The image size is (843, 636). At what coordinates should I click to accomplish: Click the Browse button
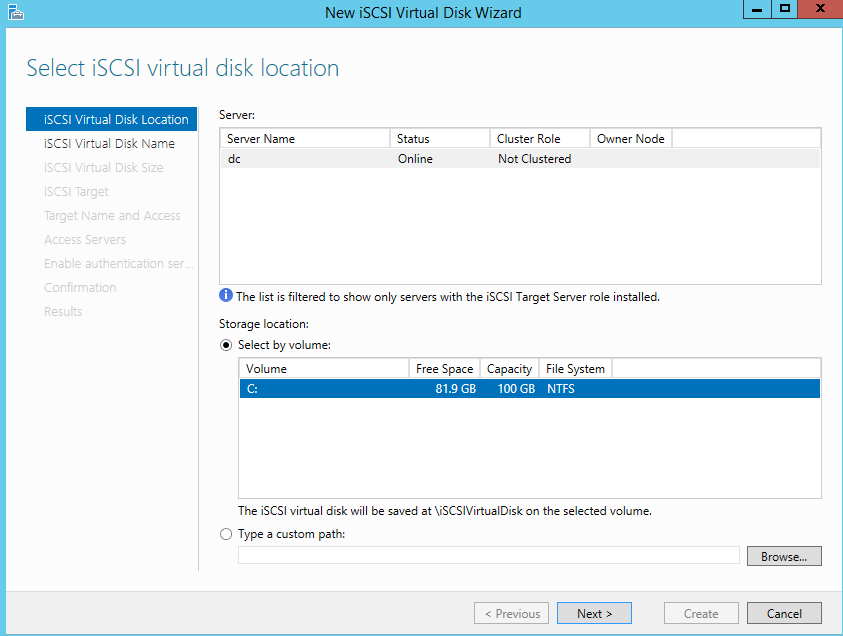click(784, 556)
